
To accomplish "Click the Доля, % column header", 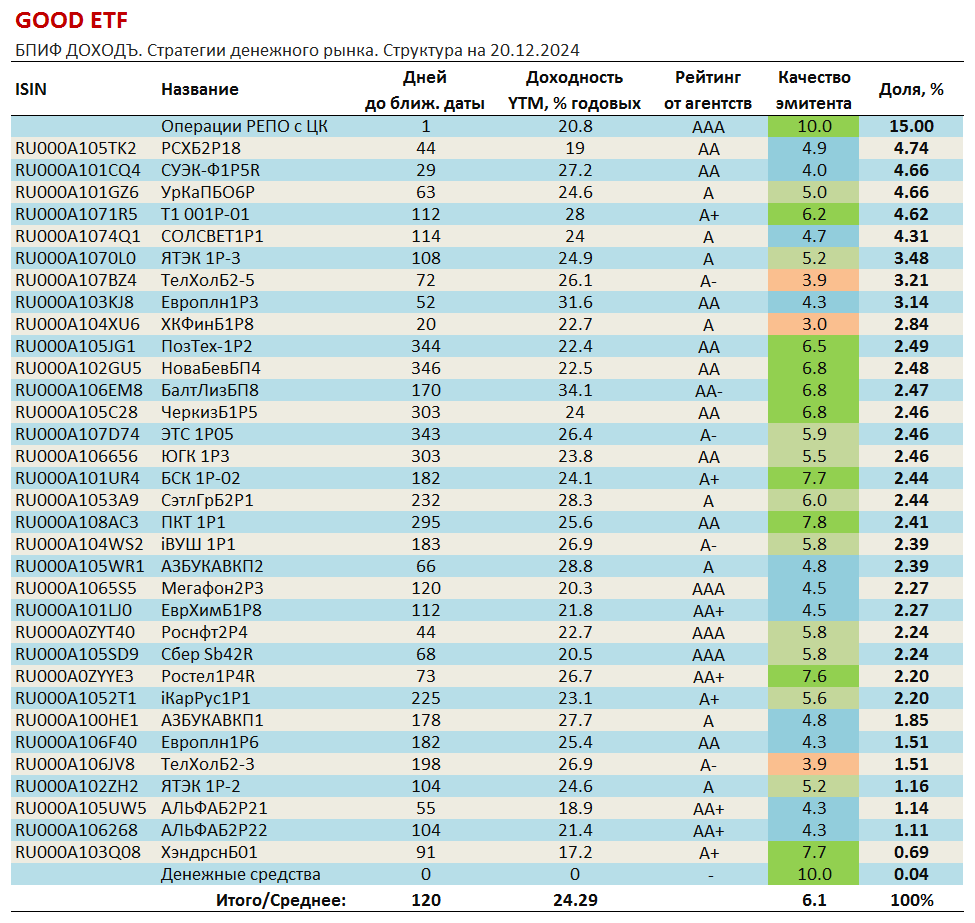I will [x=910, y=89].
